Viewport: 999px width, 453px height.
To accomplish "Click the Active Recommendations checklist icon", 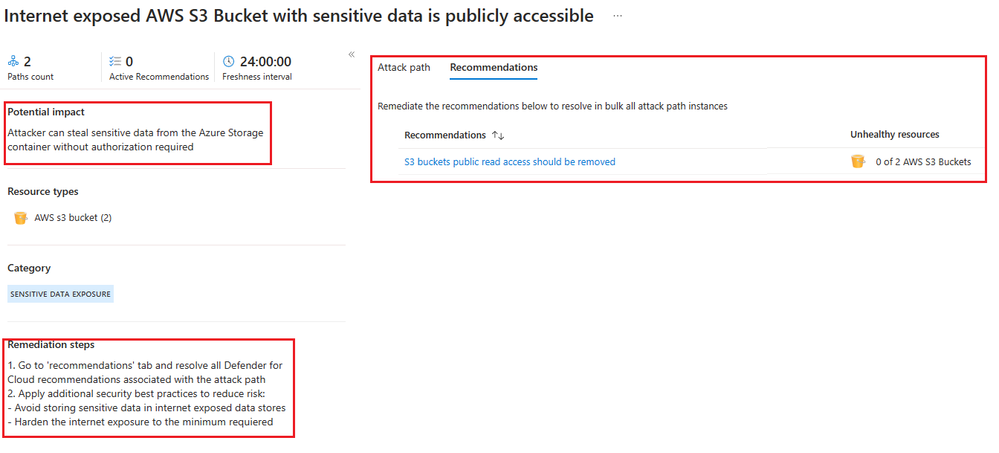I will (115, 61).
